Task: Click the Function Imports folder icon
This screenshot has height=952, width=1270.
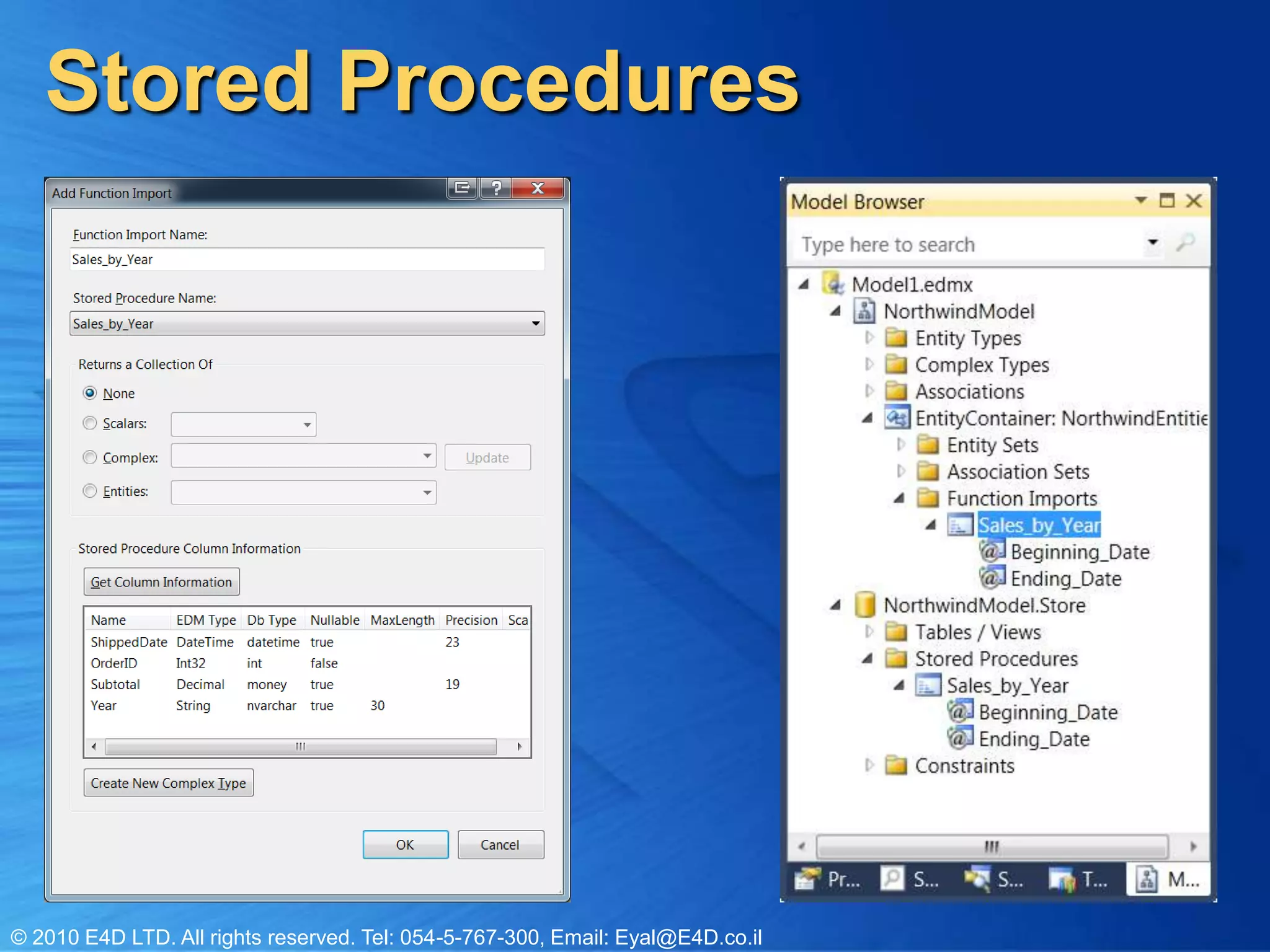Action: (928, 498)
